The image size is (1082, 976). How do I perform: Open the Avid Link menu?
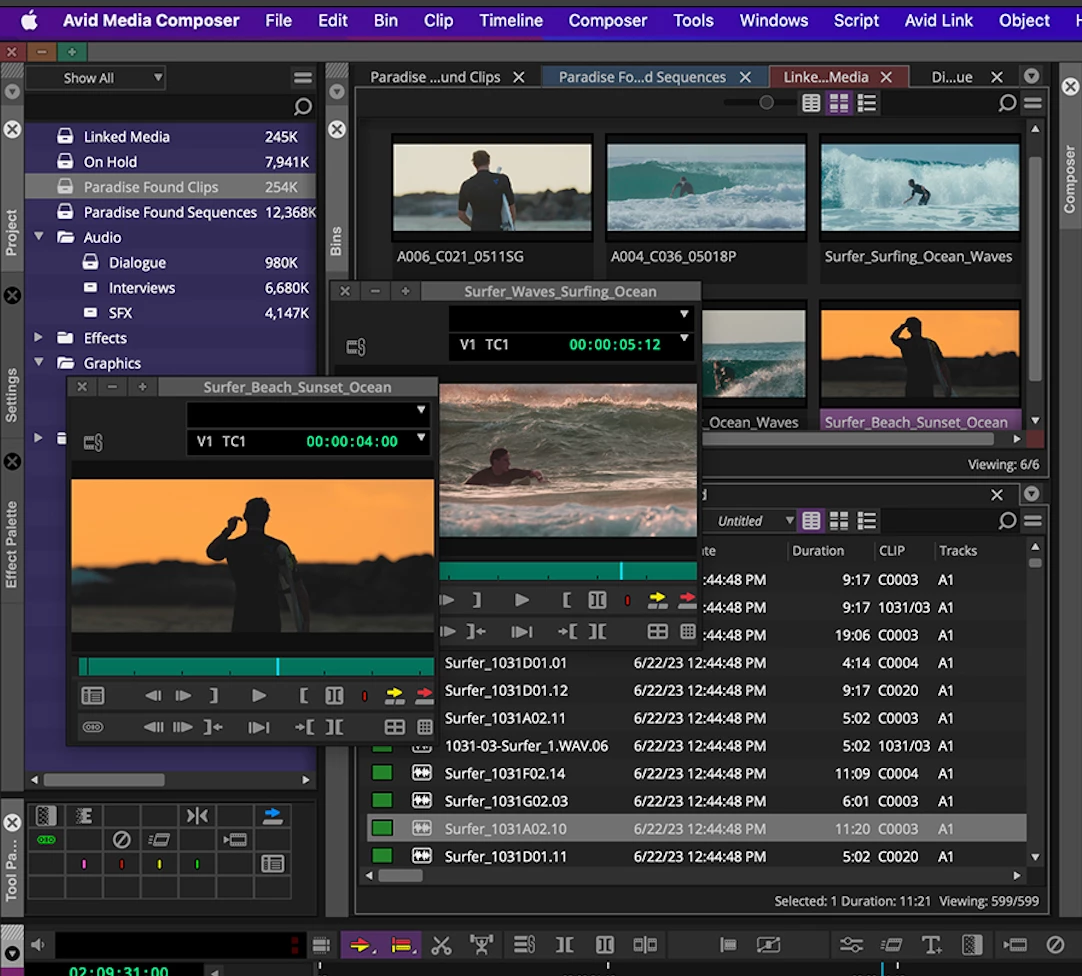coord(938,21)
